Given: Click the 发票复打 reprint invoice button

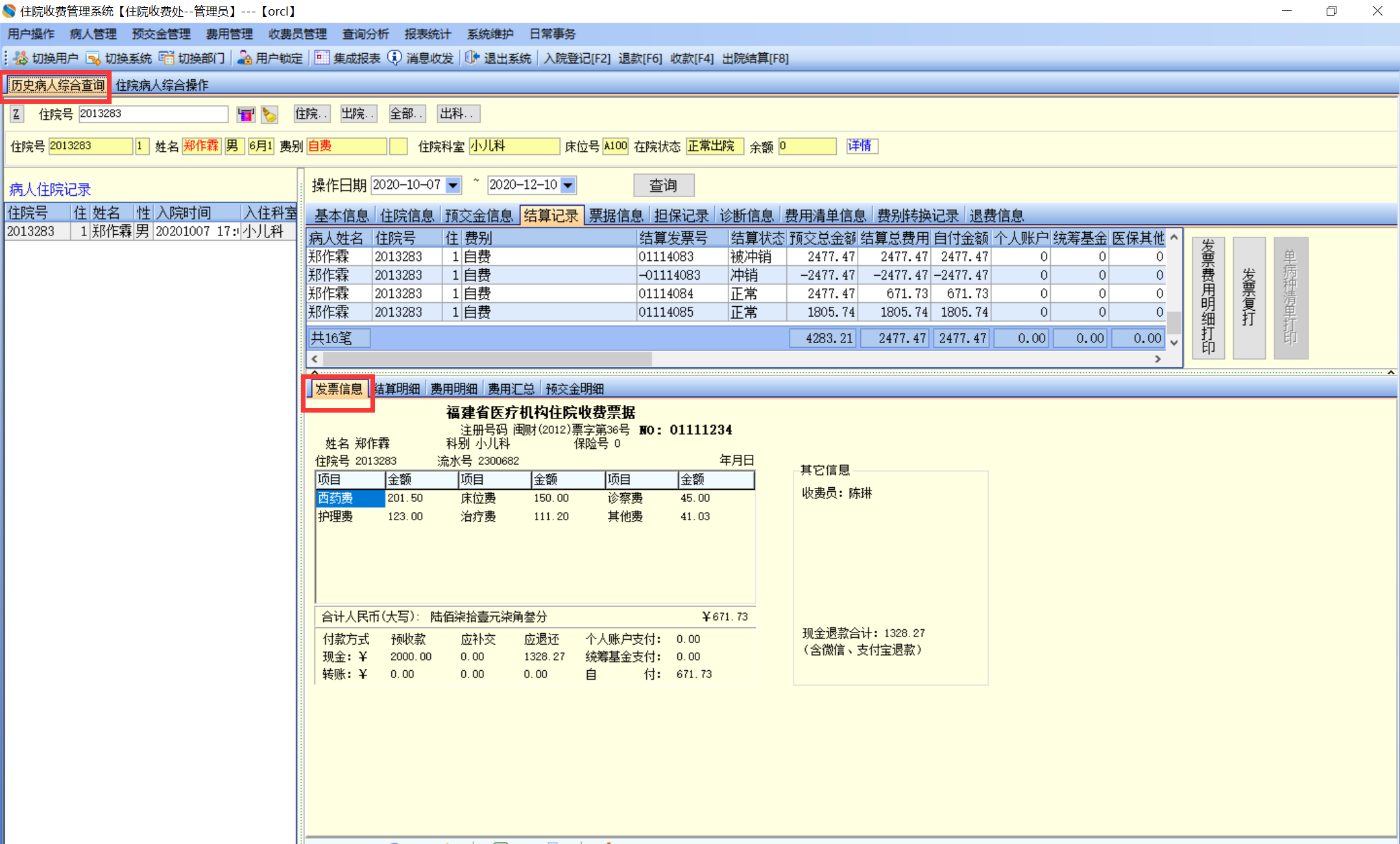Looking at the screenshot, I should pyautogui.click(x=1249, y=298).
